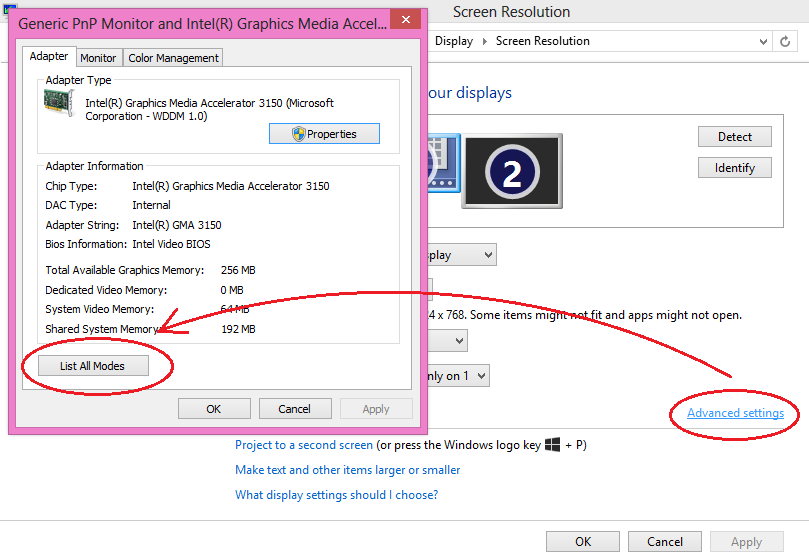Select the monitor 2 display thumbnail
The height and width of the screenshot is (557, 809).
coord(511,173)
